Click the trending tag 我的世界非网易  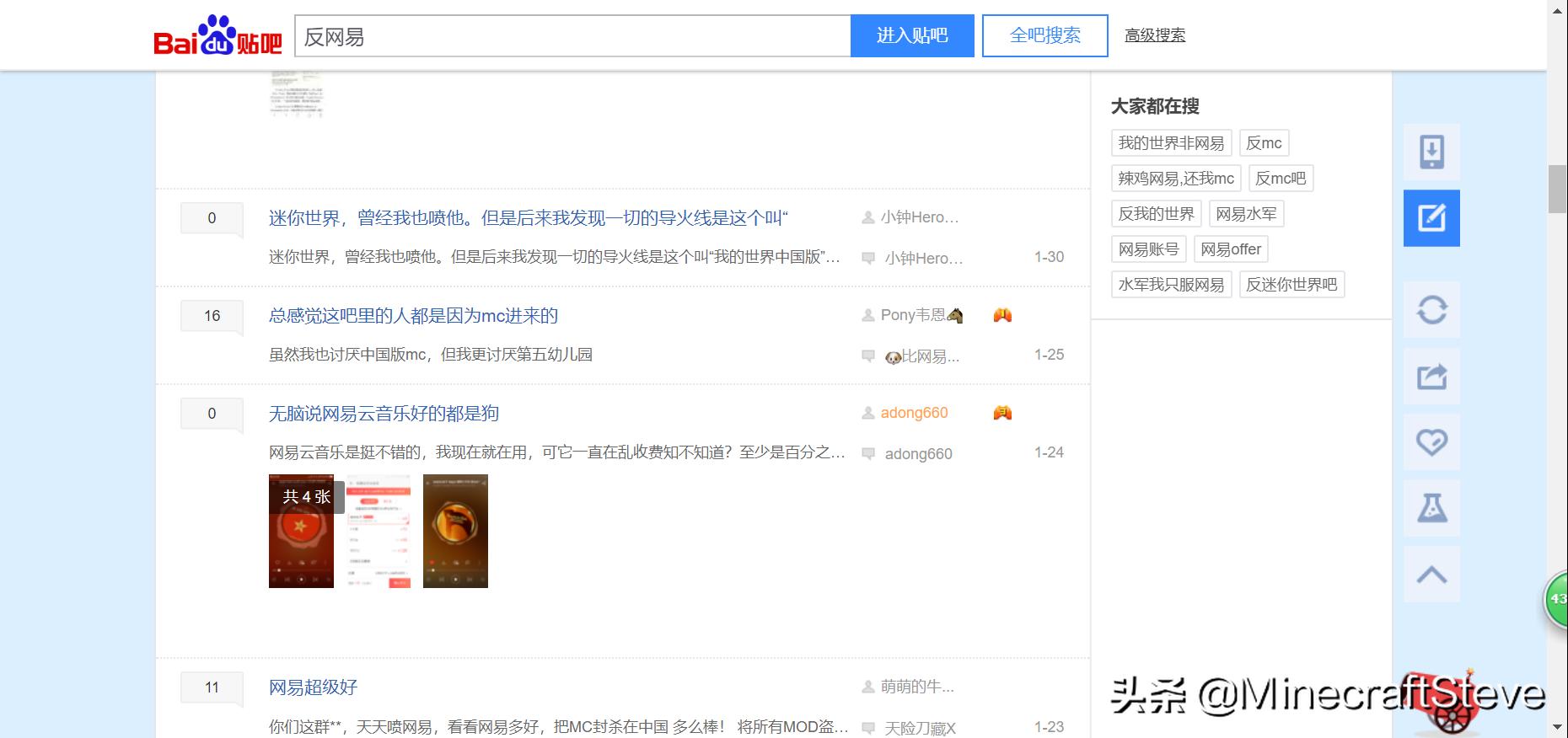pyautogui.click(x=1171, y=143)
